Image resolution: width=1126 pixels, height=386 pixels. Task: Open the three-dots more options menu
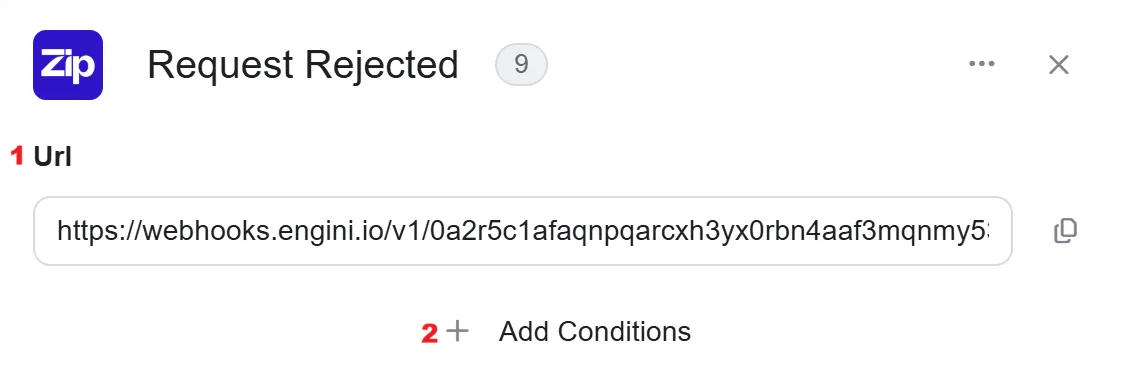pos(982,64)
